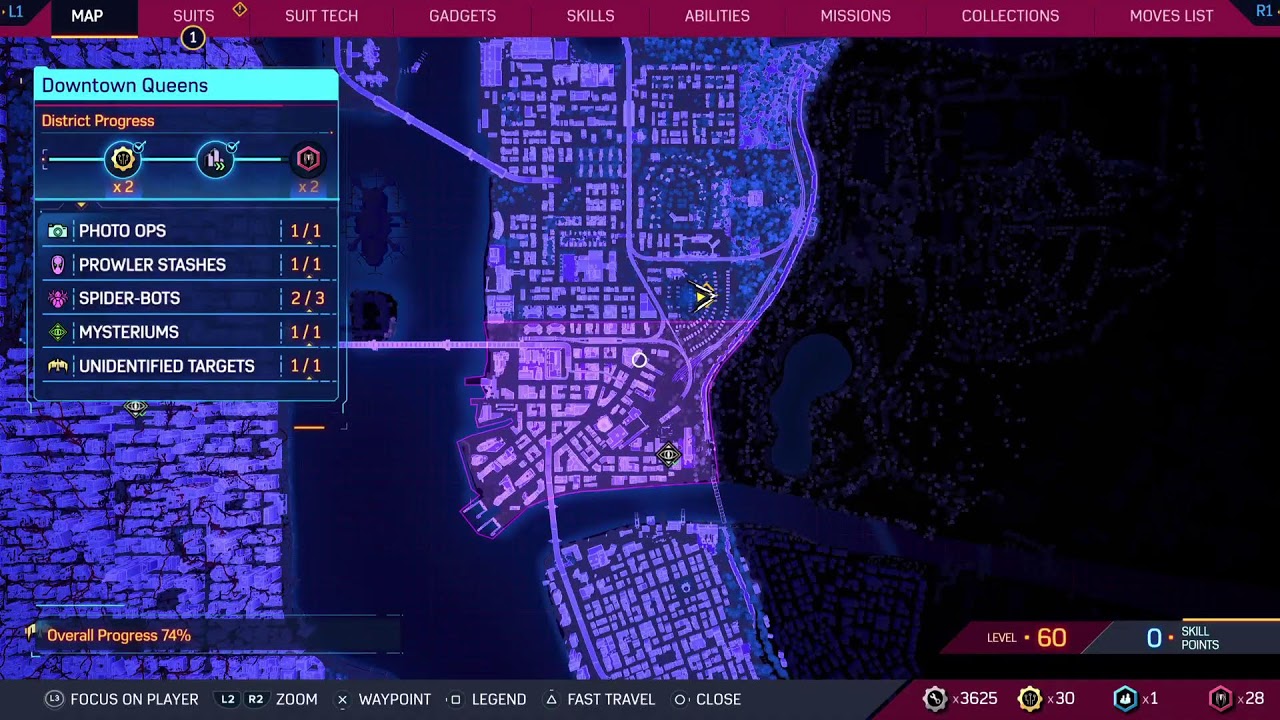The height and width of the screenshot is (720, 1280).
Task: Click the city tokens icon showing x30
Action: click(x=1029, y=699)
